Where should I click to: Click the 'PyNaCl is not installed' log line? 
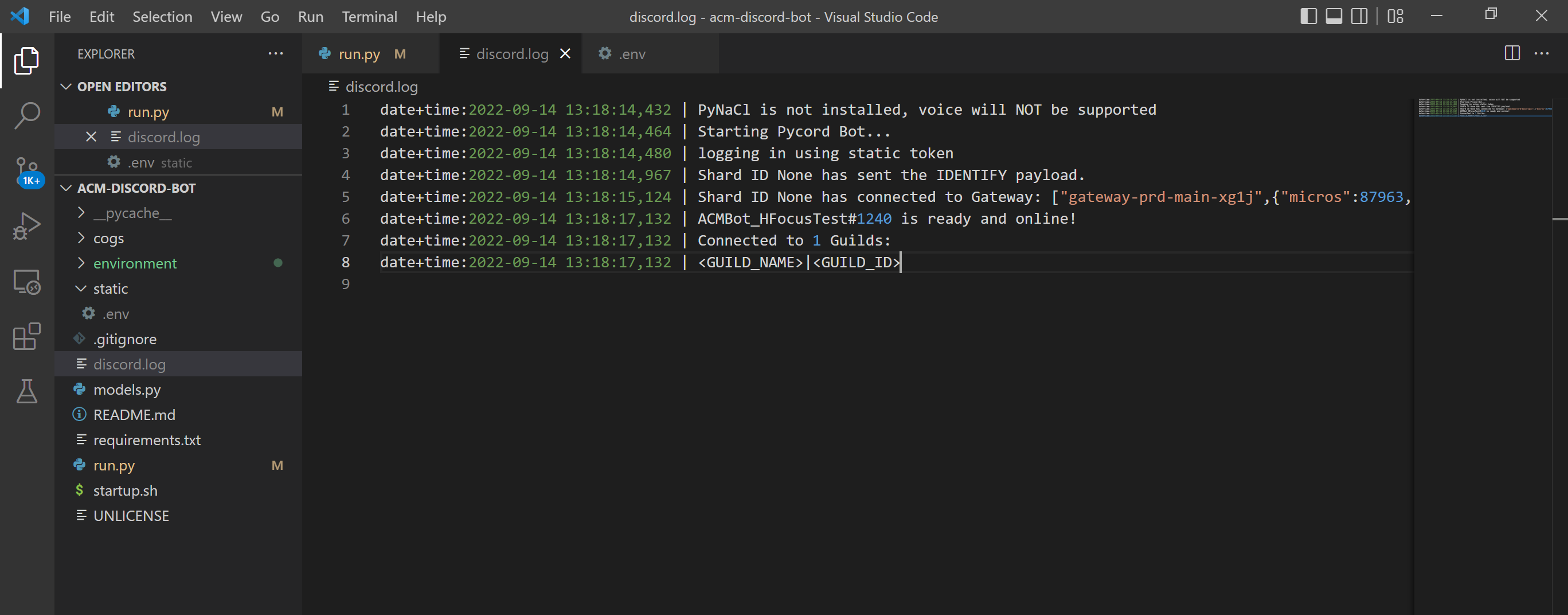click(926, 110)
